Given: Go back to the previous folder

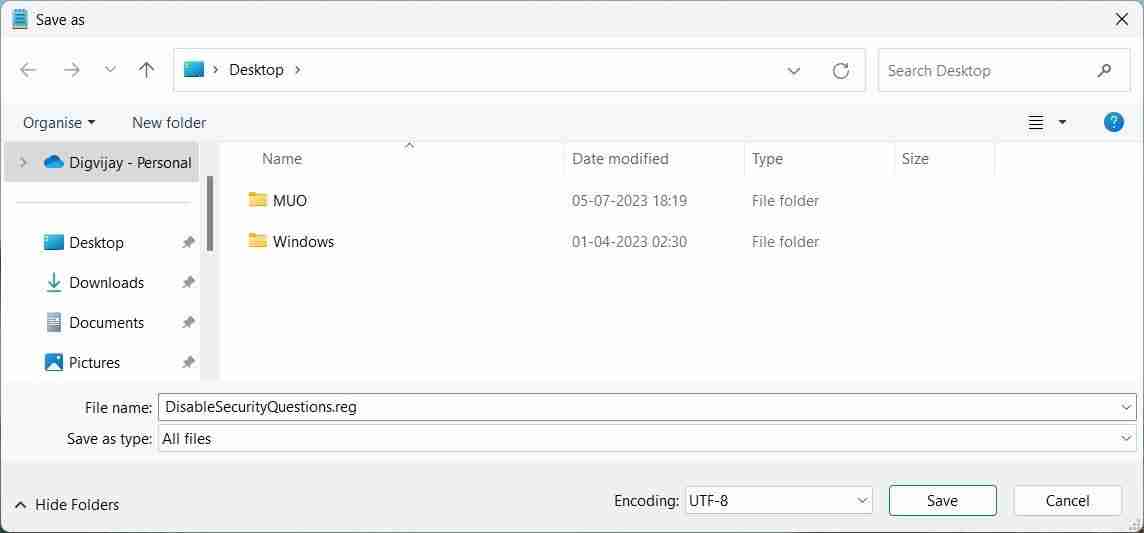Looking at the screenshot, I should (28, 70).
